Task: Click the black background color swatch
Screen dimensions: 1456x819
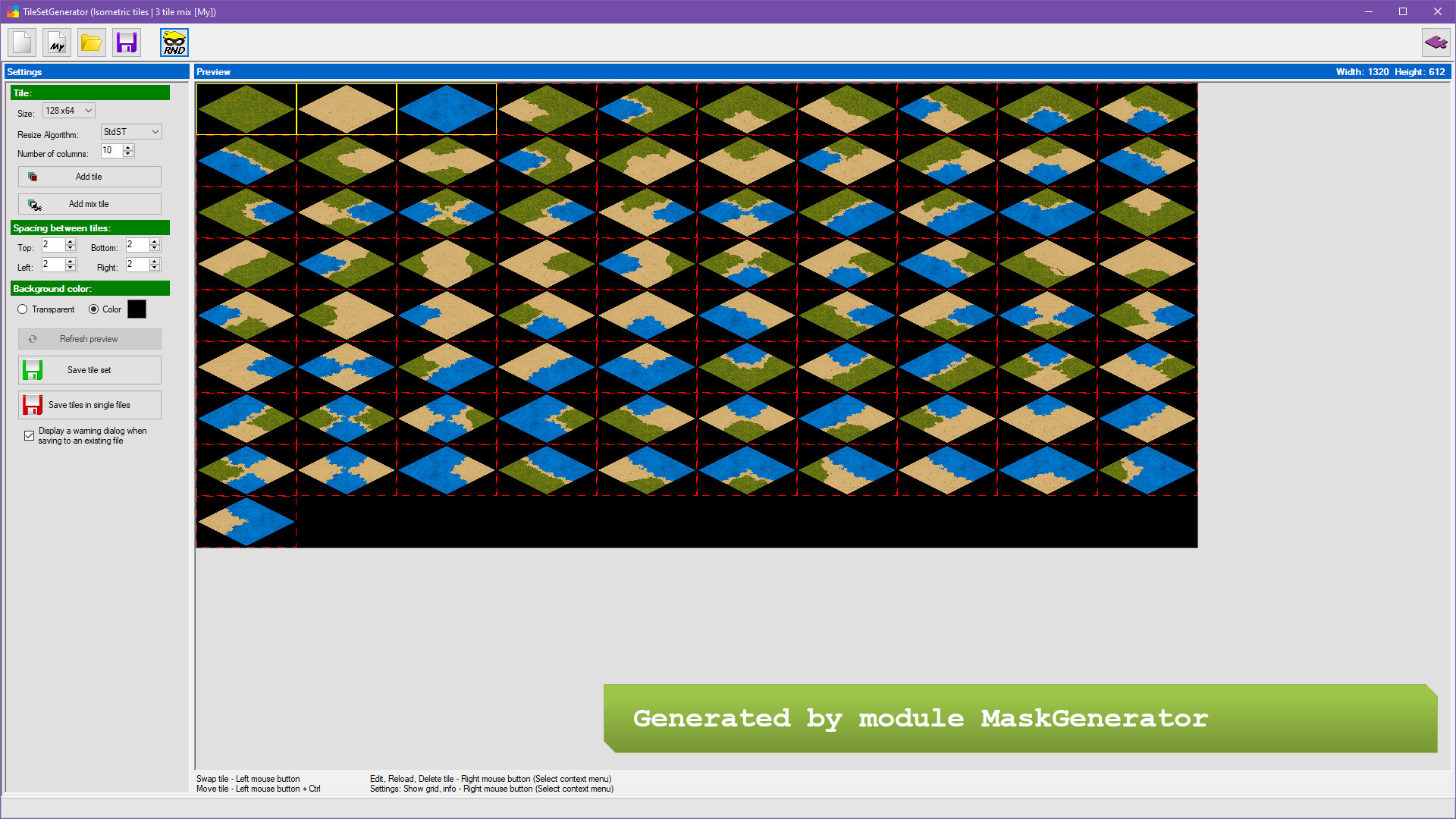Action: point(137,309)
